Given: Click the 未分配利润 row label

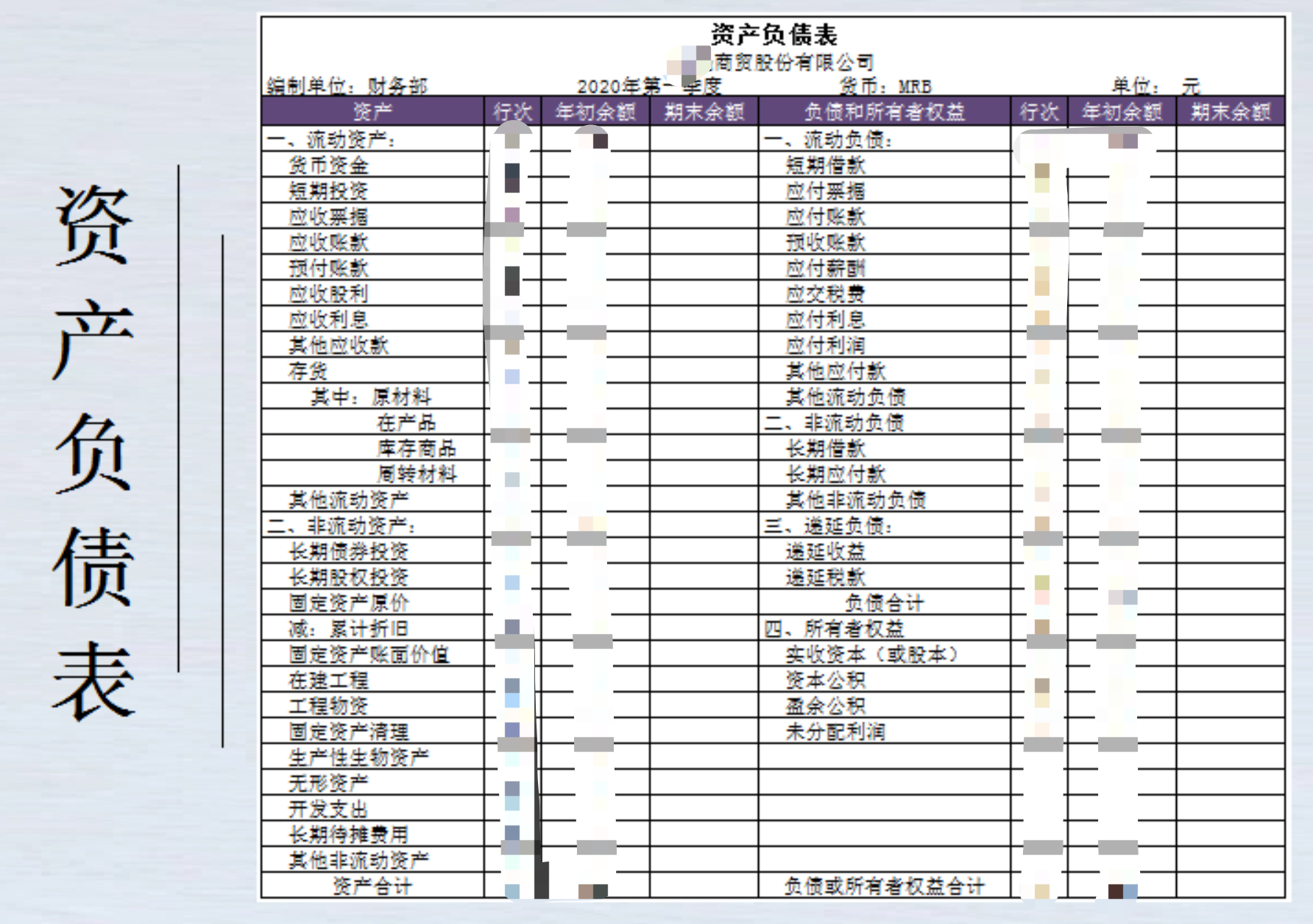Looking at the screenshot, I should click(835, 731).
